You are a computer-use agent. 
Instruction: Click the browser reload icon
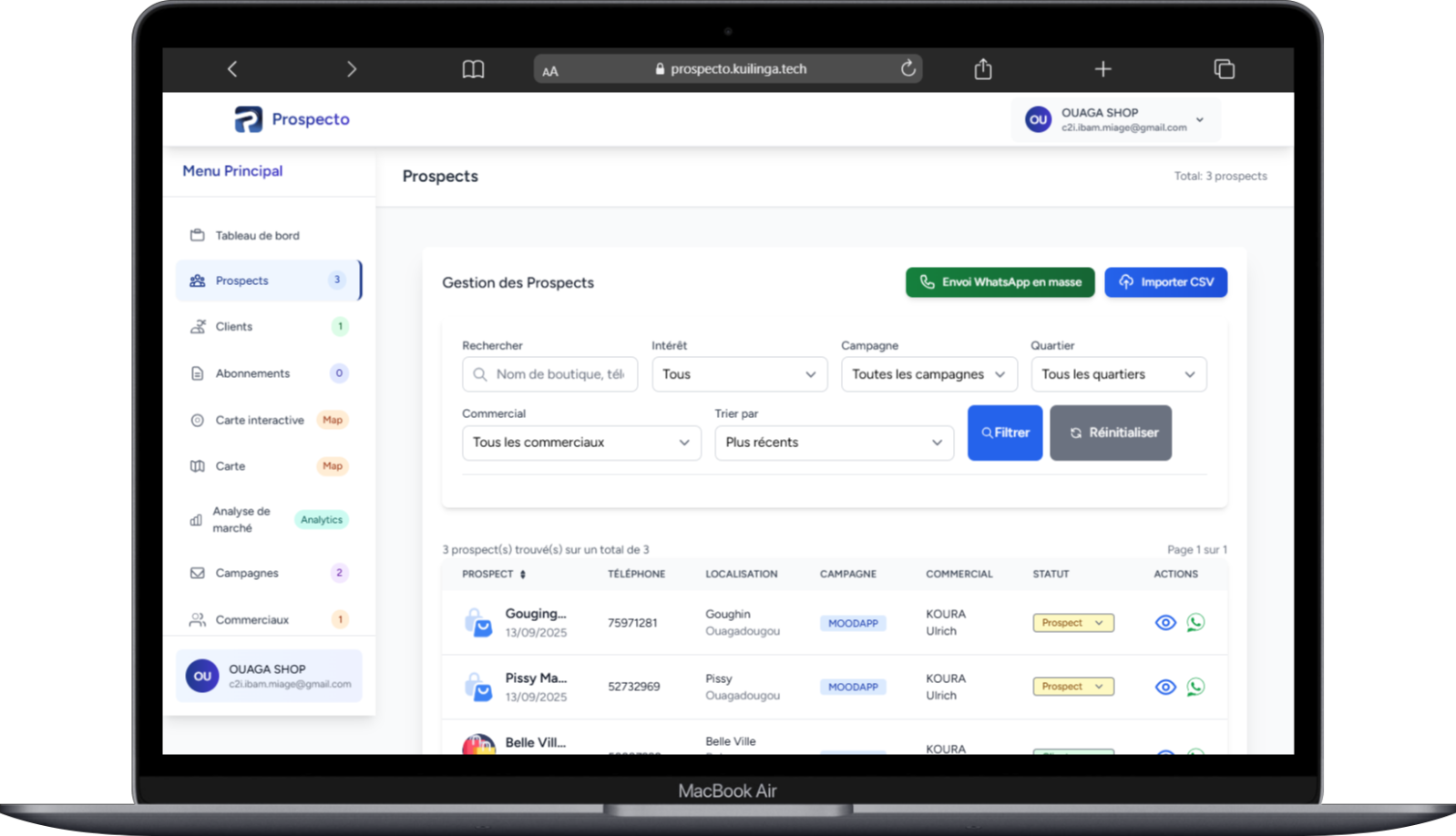[x=907, y=68]
